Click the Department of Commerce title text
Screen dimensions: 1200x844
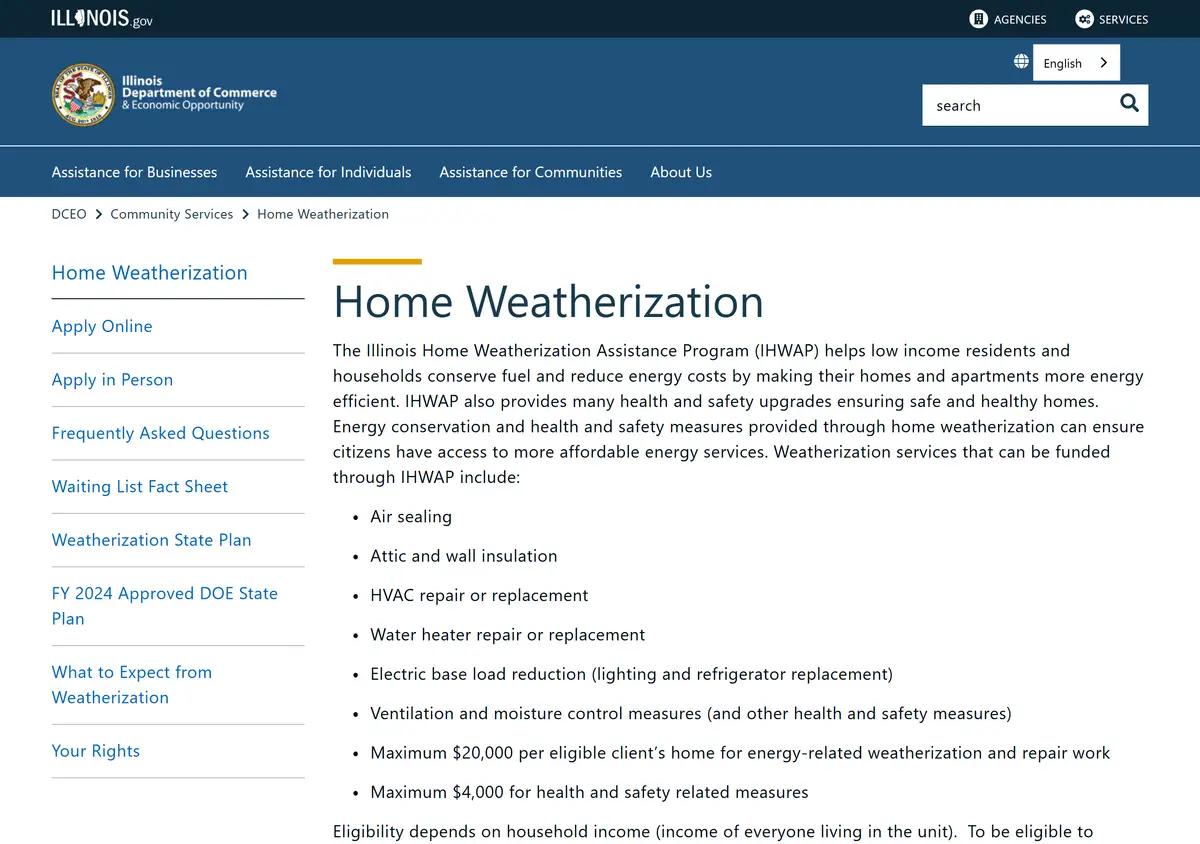click(199, 92)
